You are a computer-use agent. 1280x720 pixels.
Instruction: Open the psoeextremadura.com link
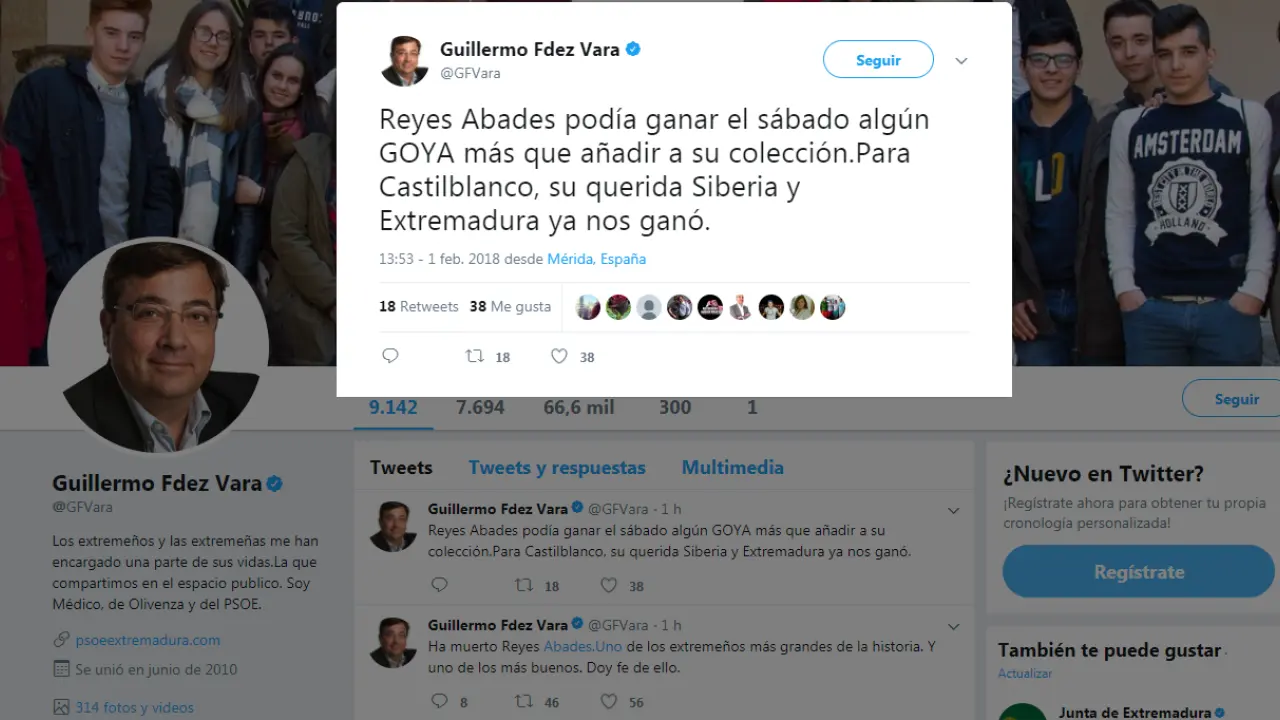pyautogui.click(x=148, y=640)
